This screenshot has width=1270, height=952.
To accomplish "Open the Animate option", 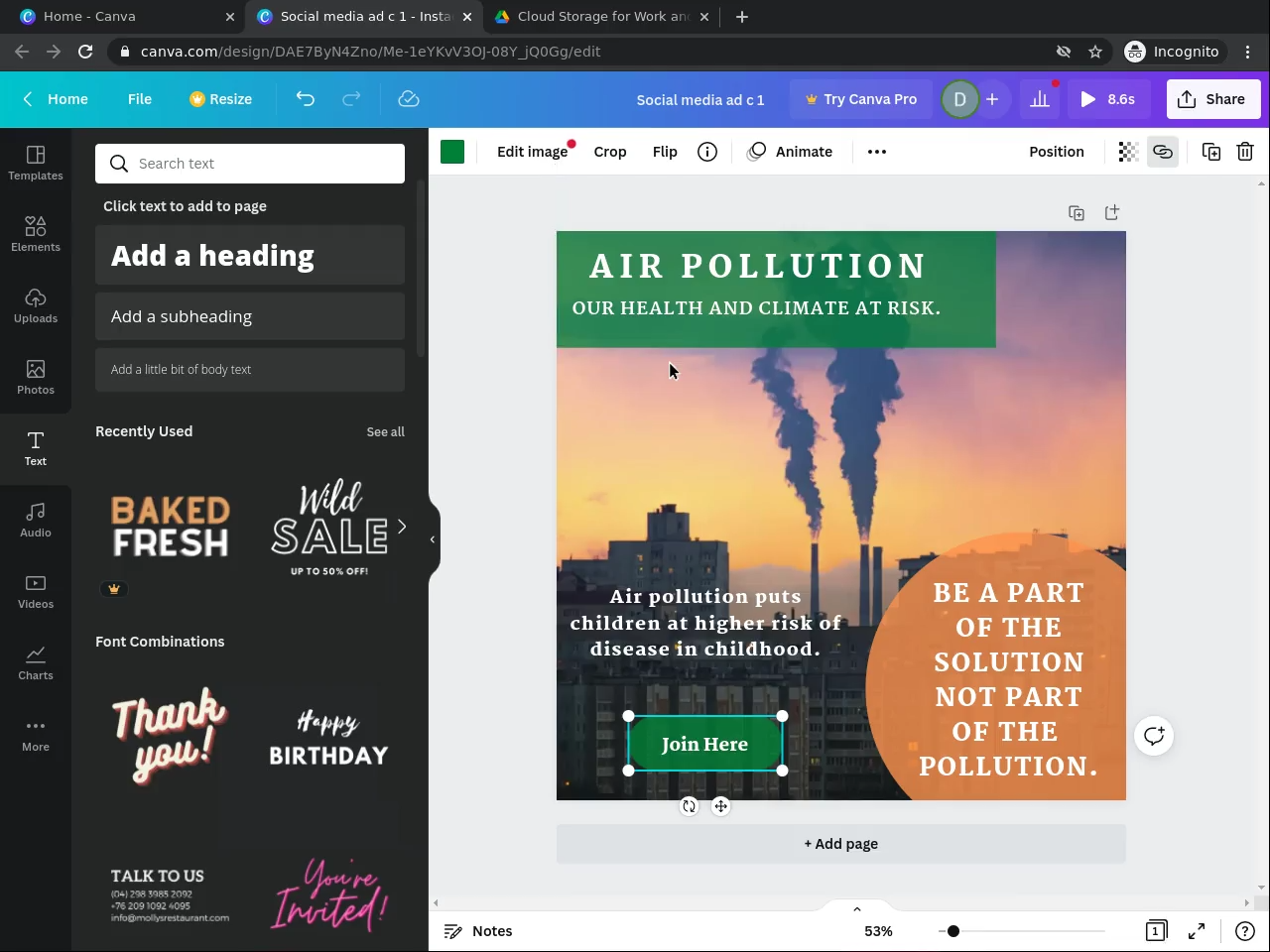I will 790,152.
